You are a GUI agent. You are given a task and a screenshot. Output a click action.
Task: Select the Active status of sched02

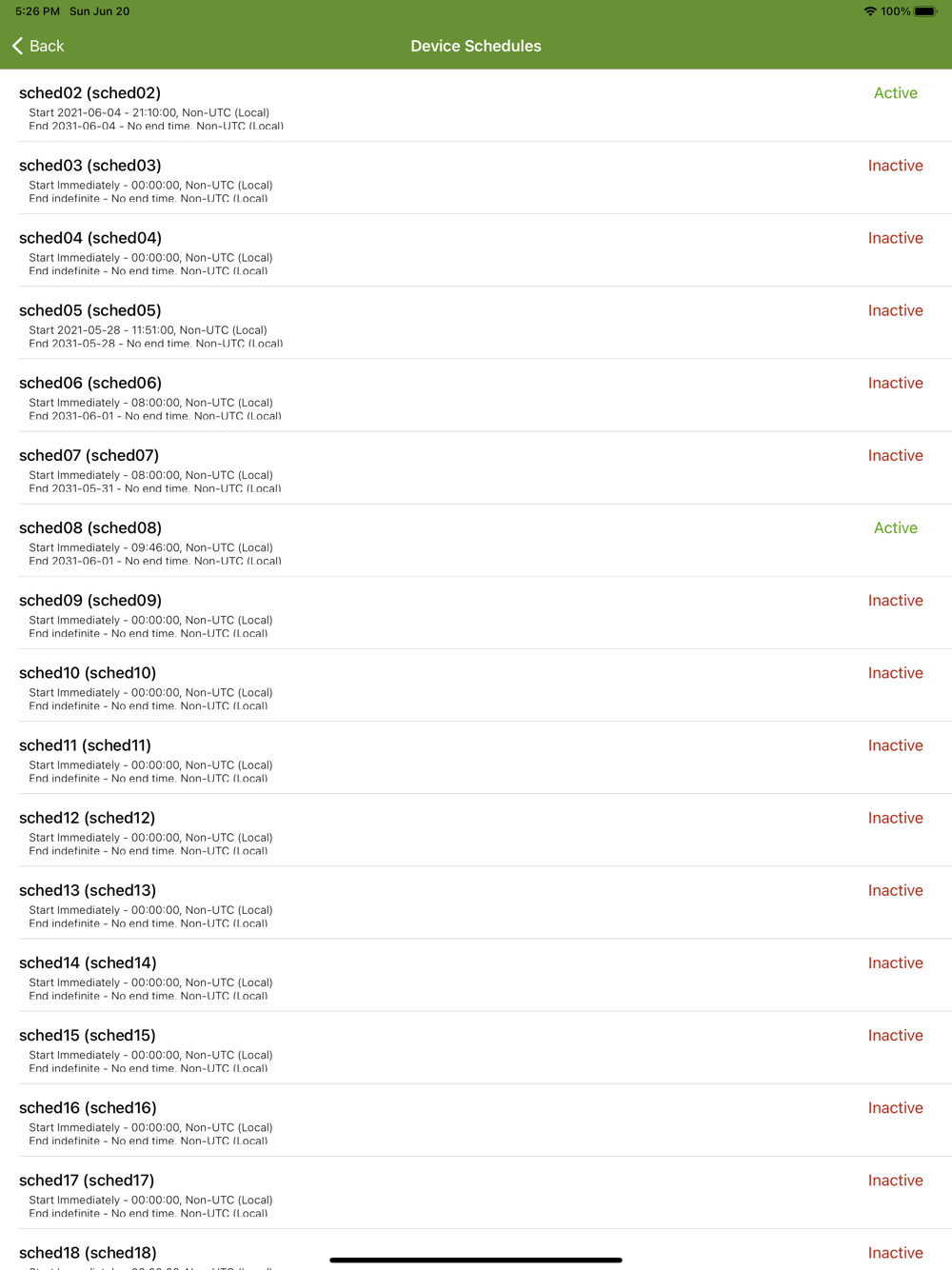coord(896,93)
